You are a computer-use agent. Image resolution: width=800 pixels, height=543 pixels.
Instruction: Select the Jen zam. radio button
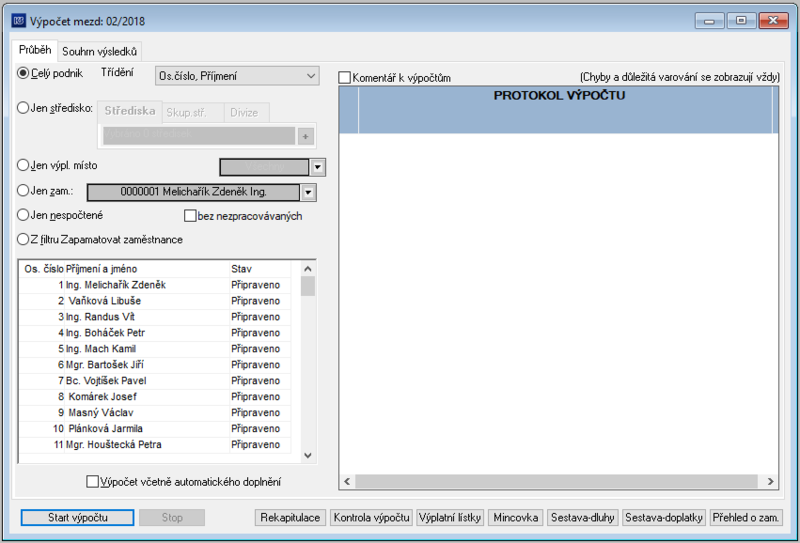pyautogui.click(x=23, y=191)
